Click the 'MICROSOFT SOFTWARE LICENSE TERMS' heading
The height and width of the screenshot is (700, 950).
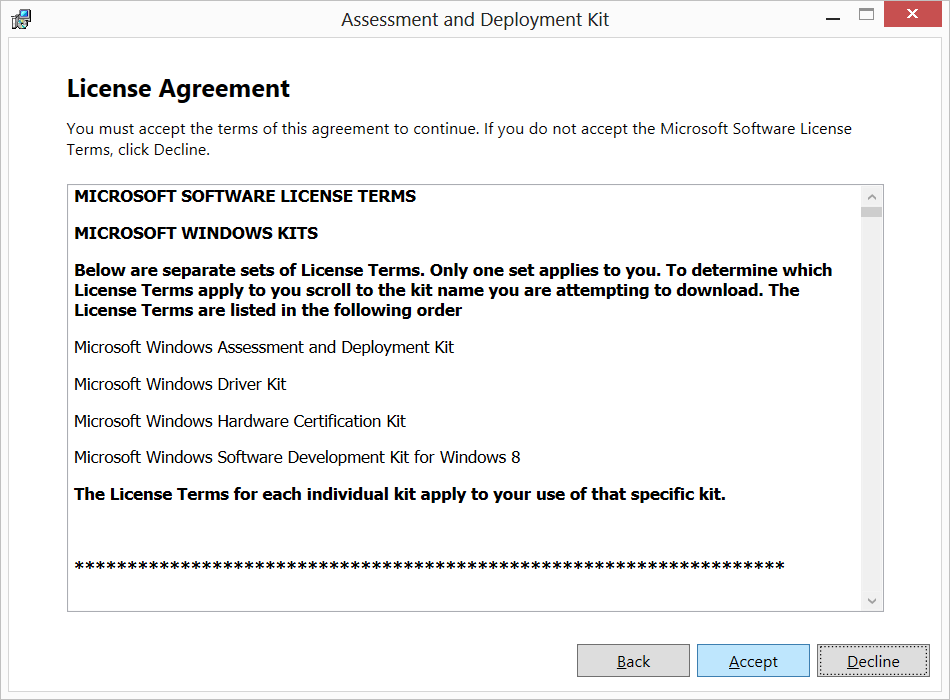pyautogui.click(x=245, y=196)
